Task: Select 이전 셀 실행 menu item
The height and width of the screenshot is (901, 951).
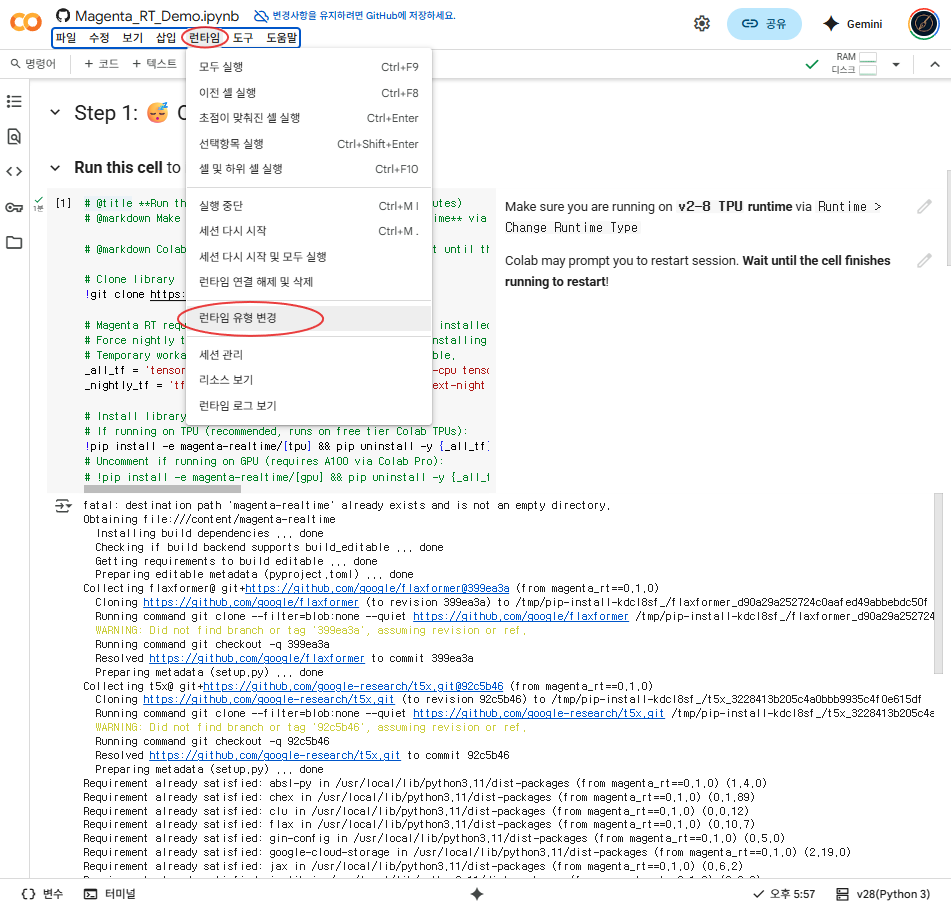Action: point(309,93)
